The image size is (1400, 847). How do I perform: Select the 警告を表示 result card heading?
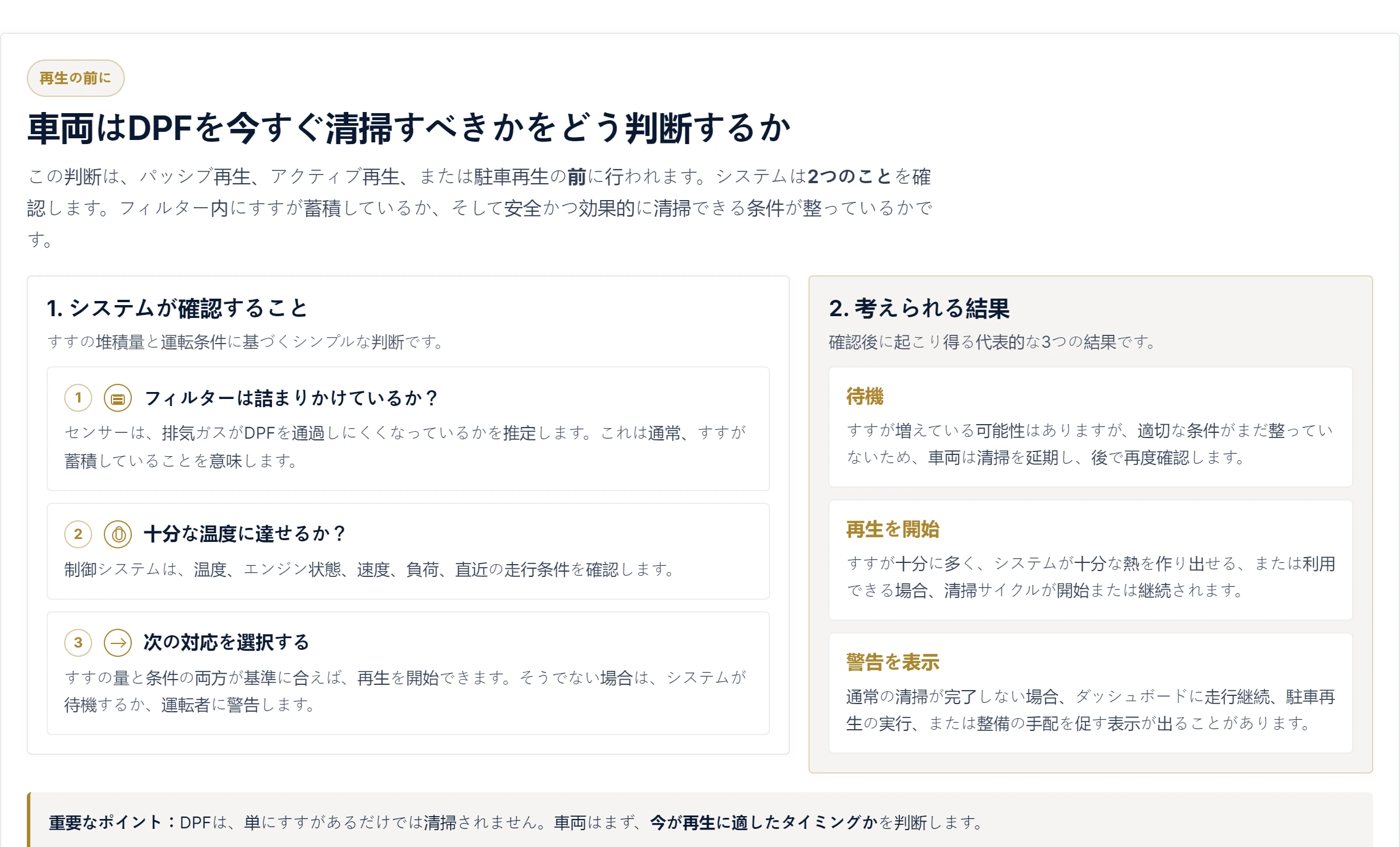tap(892, 663)
